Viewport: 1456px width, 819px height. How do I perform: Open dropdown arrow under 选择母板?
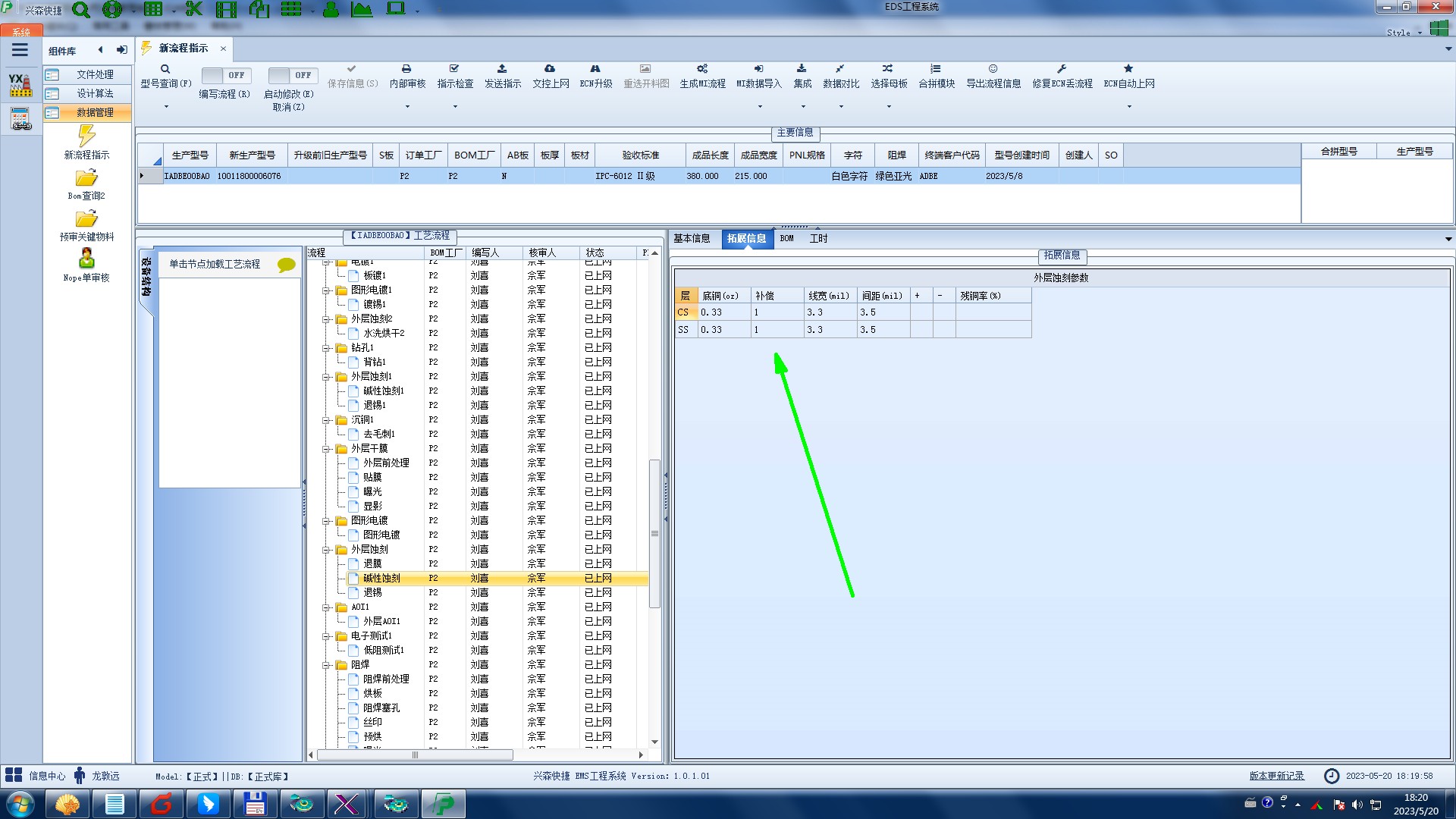[889, 106]
